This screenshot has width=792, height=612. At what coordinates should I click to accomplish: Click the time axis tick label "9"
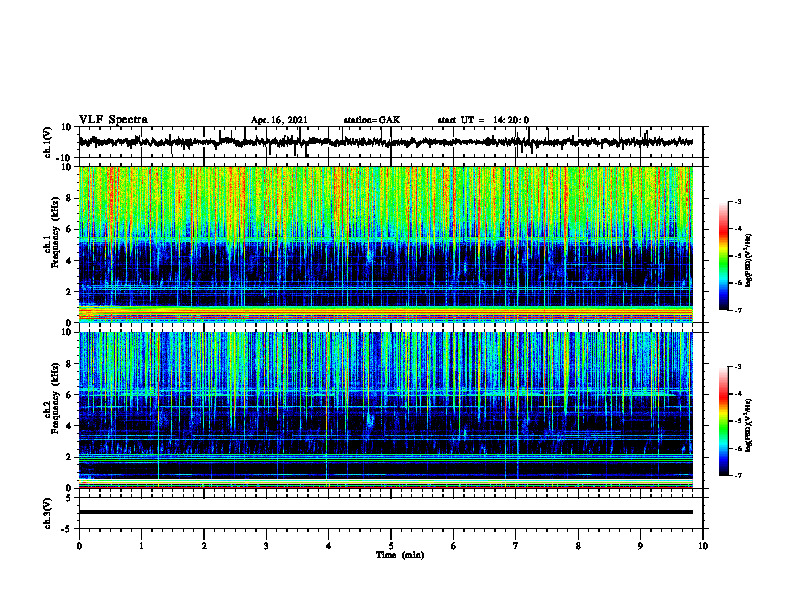coord(640,546)
